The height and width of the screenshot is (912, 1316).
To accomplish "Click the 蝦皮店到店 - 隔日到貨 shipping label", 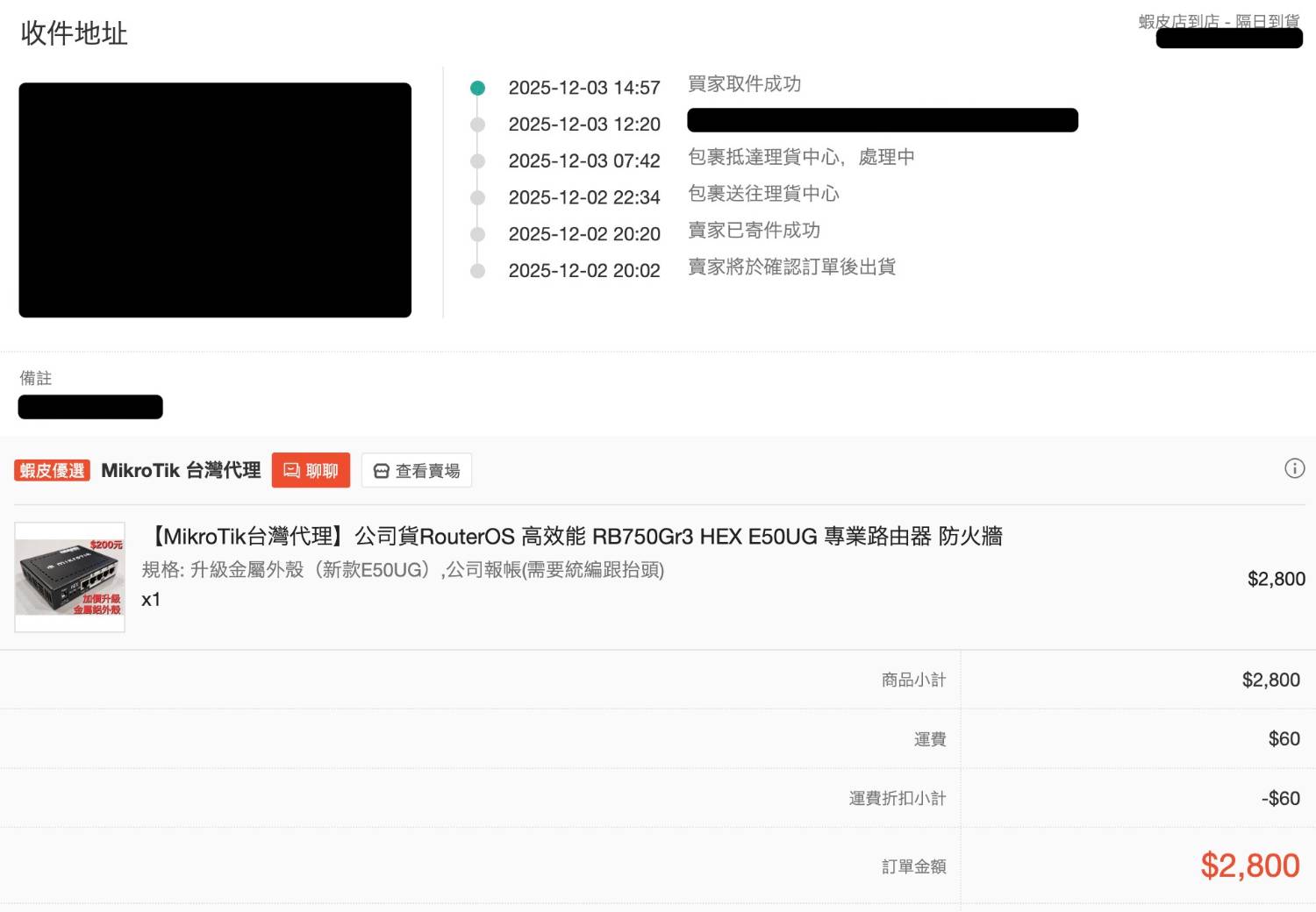I will click(1218, 21).
